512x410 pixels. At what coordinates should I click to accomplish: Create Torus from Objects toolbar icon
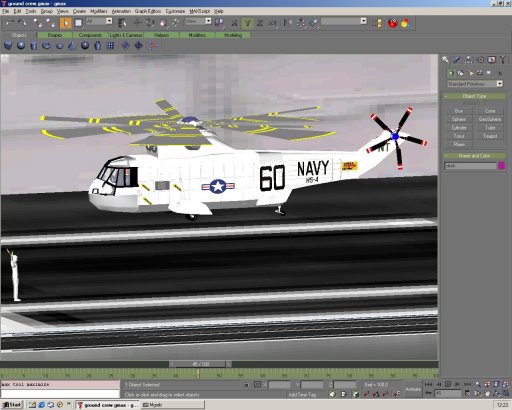pos(46,45)
